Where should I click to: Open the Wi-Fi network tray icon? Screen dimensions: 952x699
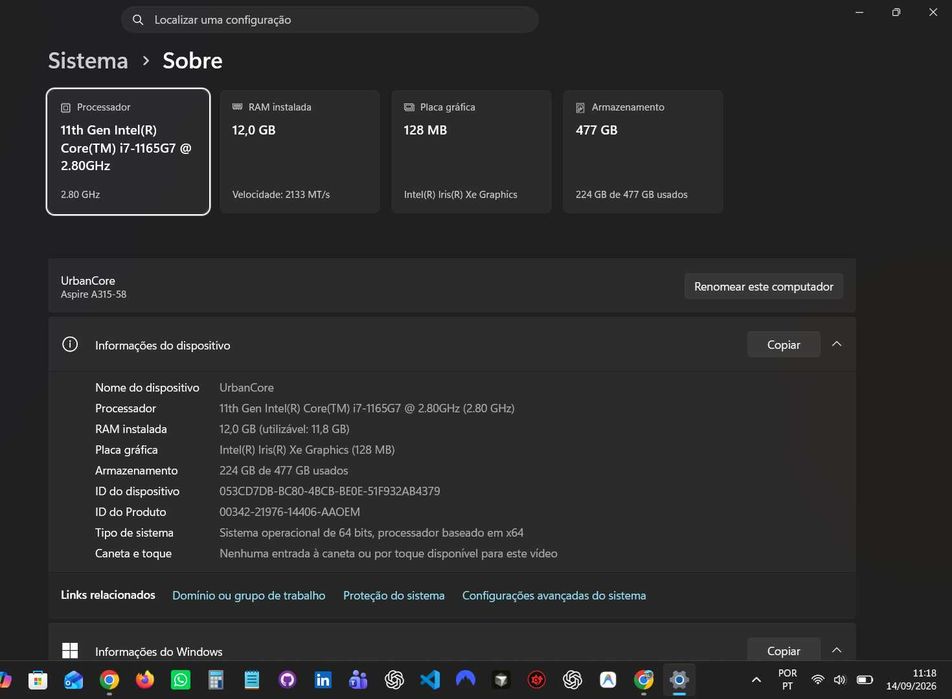[818, 680]
